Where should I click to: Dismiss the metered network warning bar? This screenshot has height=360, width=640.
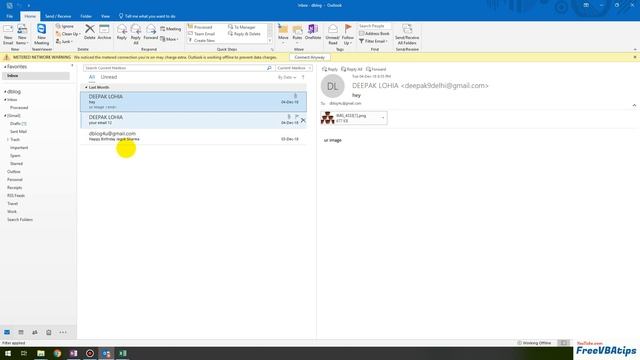[x=635, y=58]
